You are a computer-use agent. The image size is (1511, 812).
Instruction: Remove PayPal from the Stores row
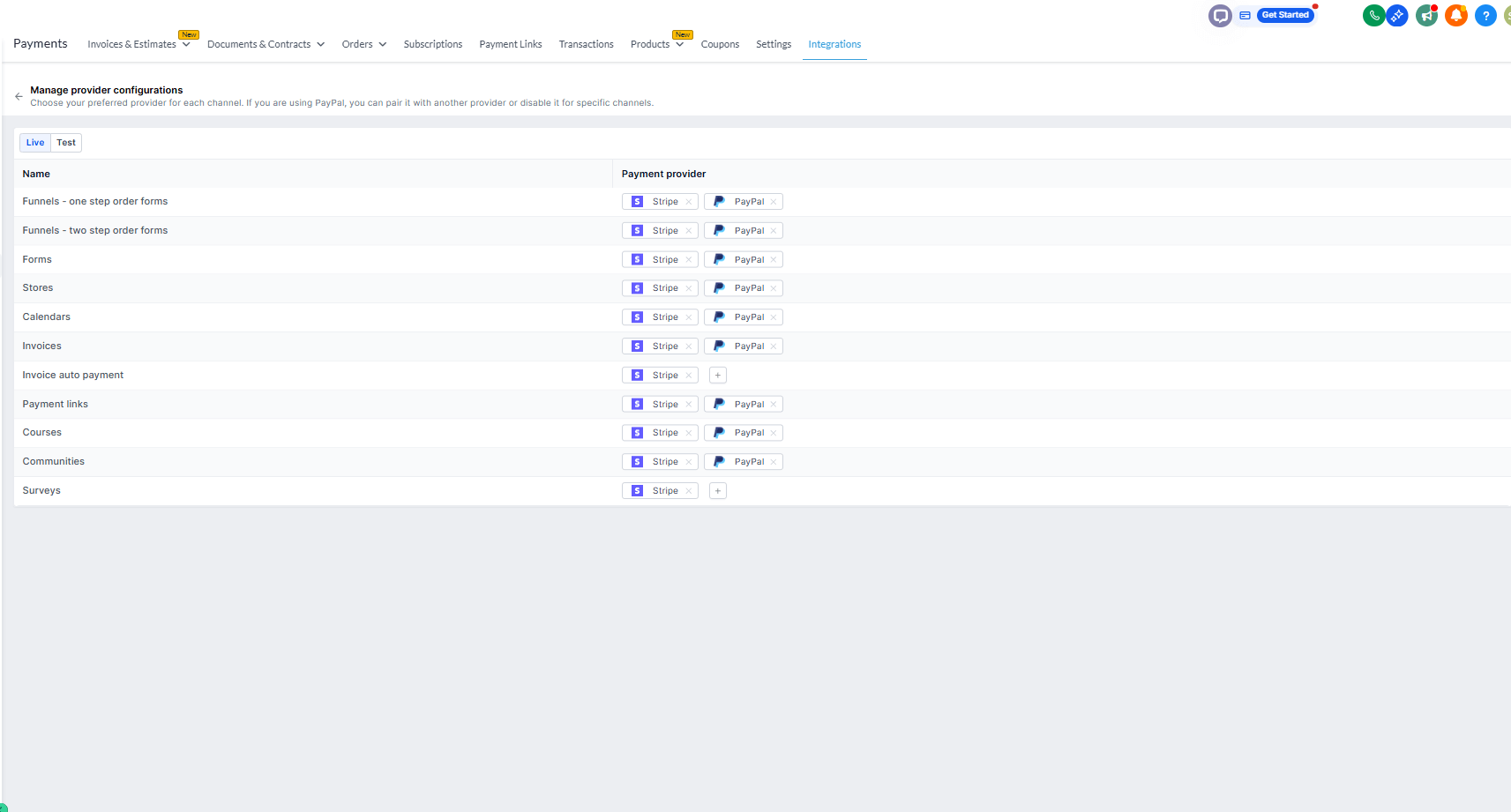point(774,288)
